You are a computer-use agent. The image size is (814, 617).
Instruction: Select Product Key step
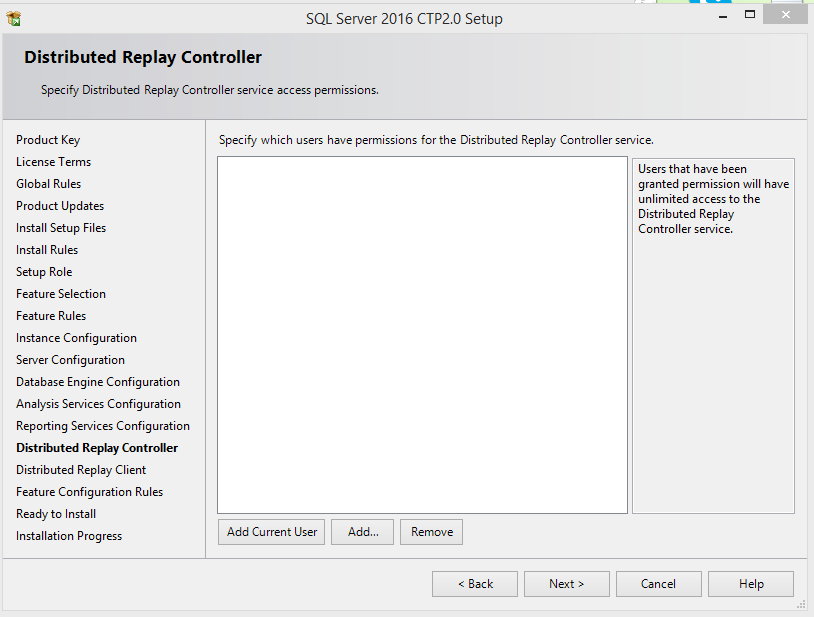coord(48,139)
